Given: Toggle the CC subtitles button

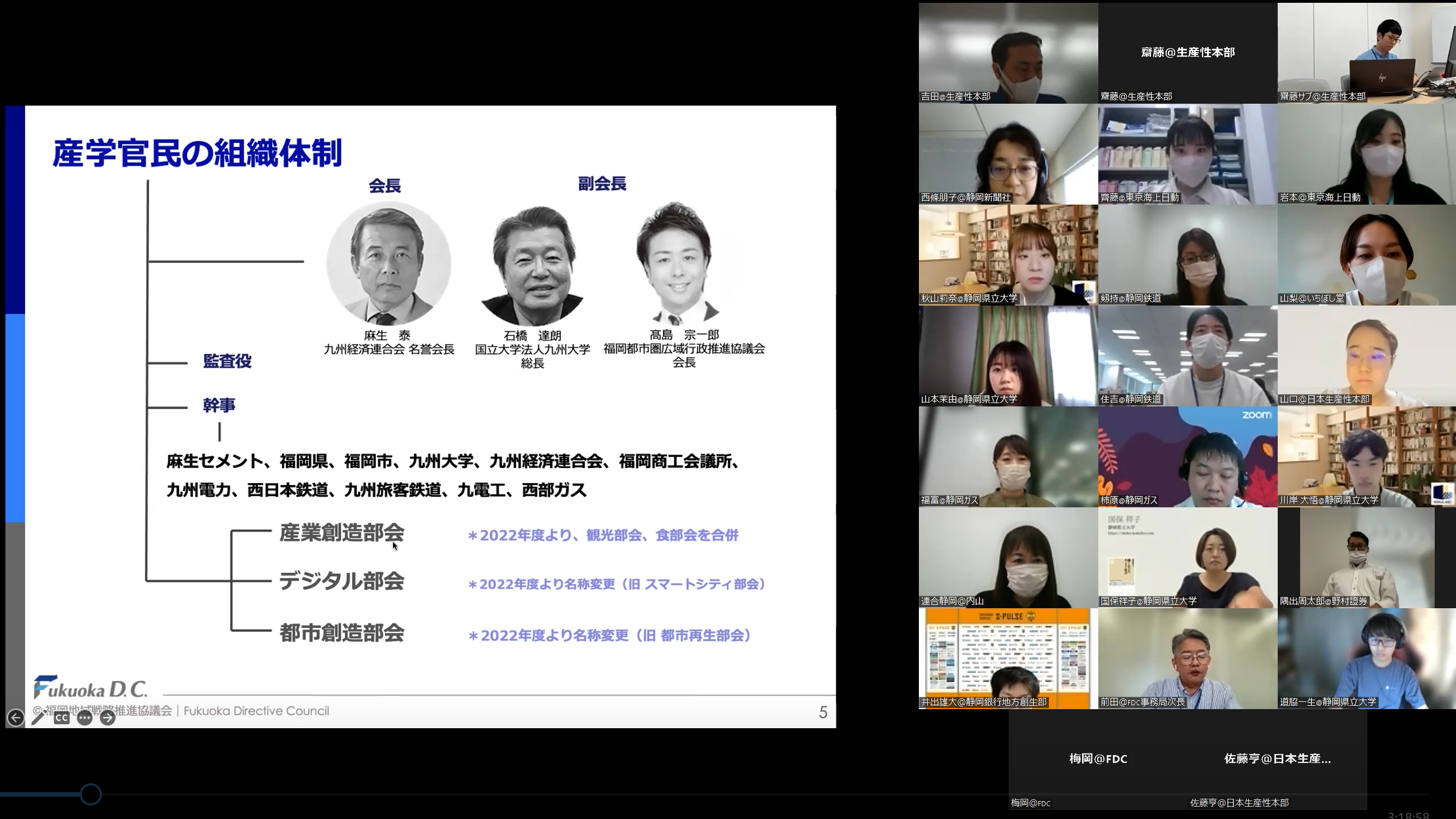Looking at the screenshot, I should pyautogui.click(x=62, y=718).
